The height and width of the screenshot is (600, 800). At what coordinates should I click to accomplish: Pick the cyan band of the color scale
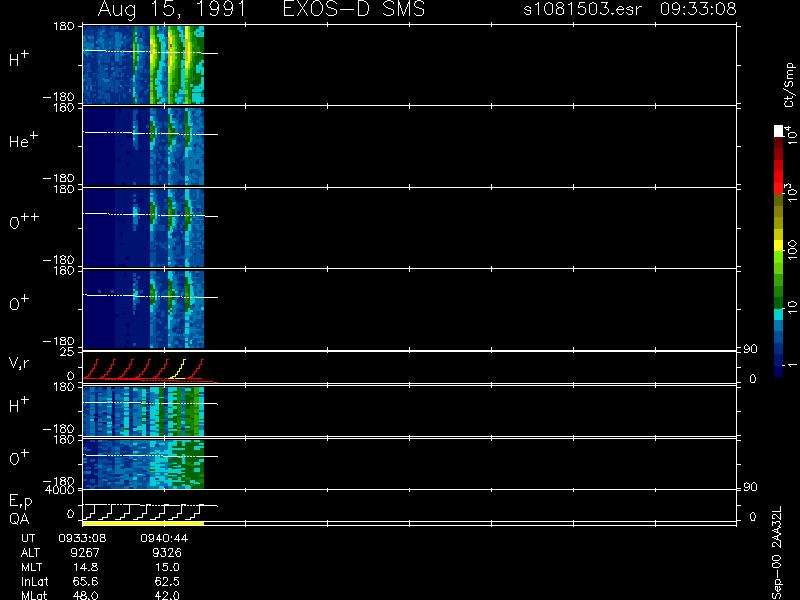point(779,314)
